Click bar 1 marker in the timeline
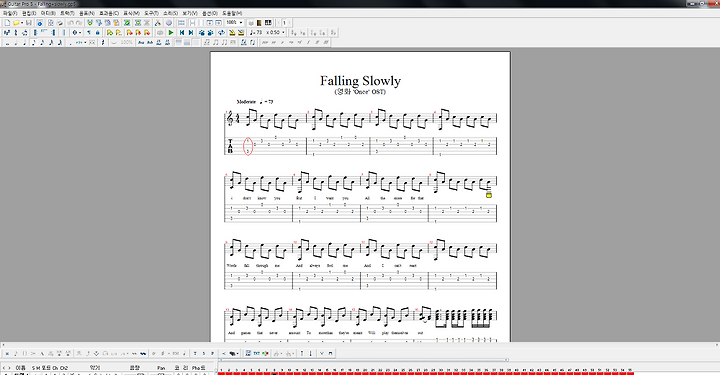Image resolution: width=720 pixels, height=375 pixels. click(221, 370)
